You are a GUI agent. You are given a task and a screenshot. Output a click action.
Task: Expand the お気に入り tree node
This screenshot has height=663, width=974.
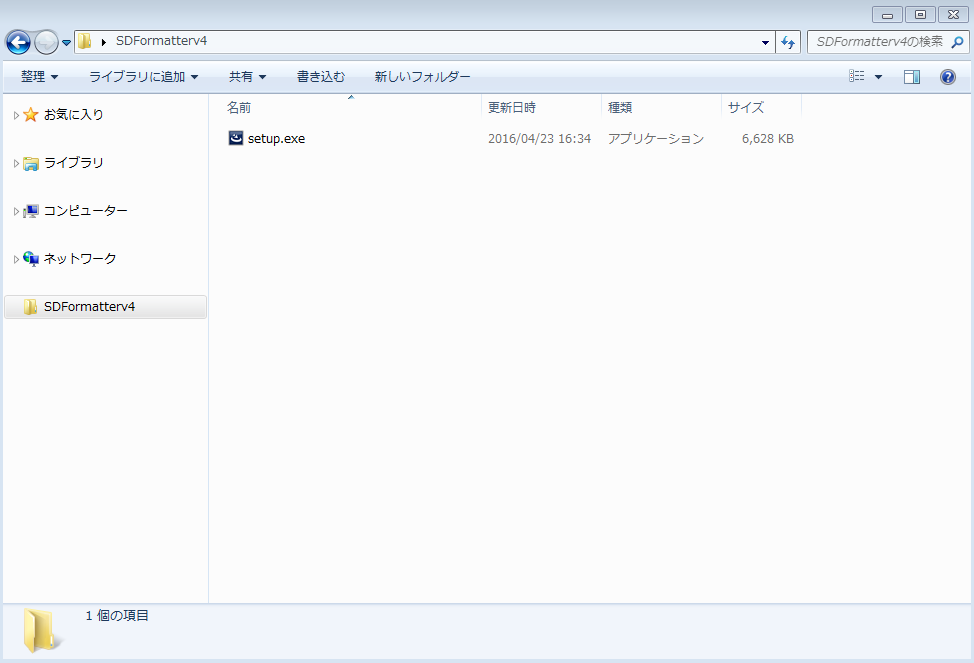pyautogui.click(x=16, y=115)
